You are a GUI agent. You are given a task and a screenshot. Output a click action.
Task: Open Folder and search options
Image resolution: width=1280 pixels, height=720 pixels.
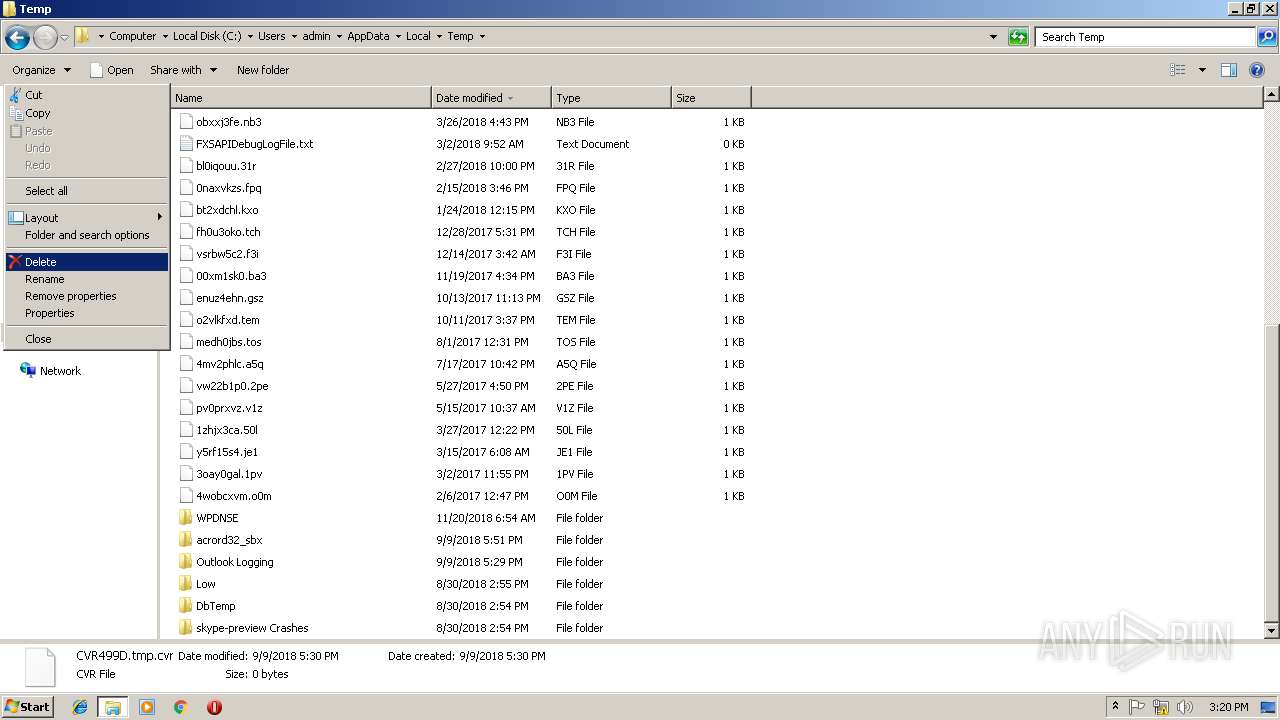tap(86, 235)
